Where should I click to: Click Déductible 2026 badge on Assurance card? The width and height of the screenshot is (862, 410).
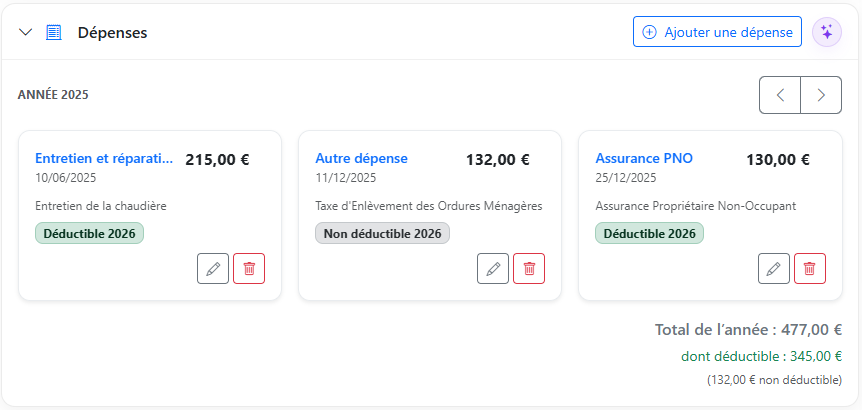click(649, 233)
